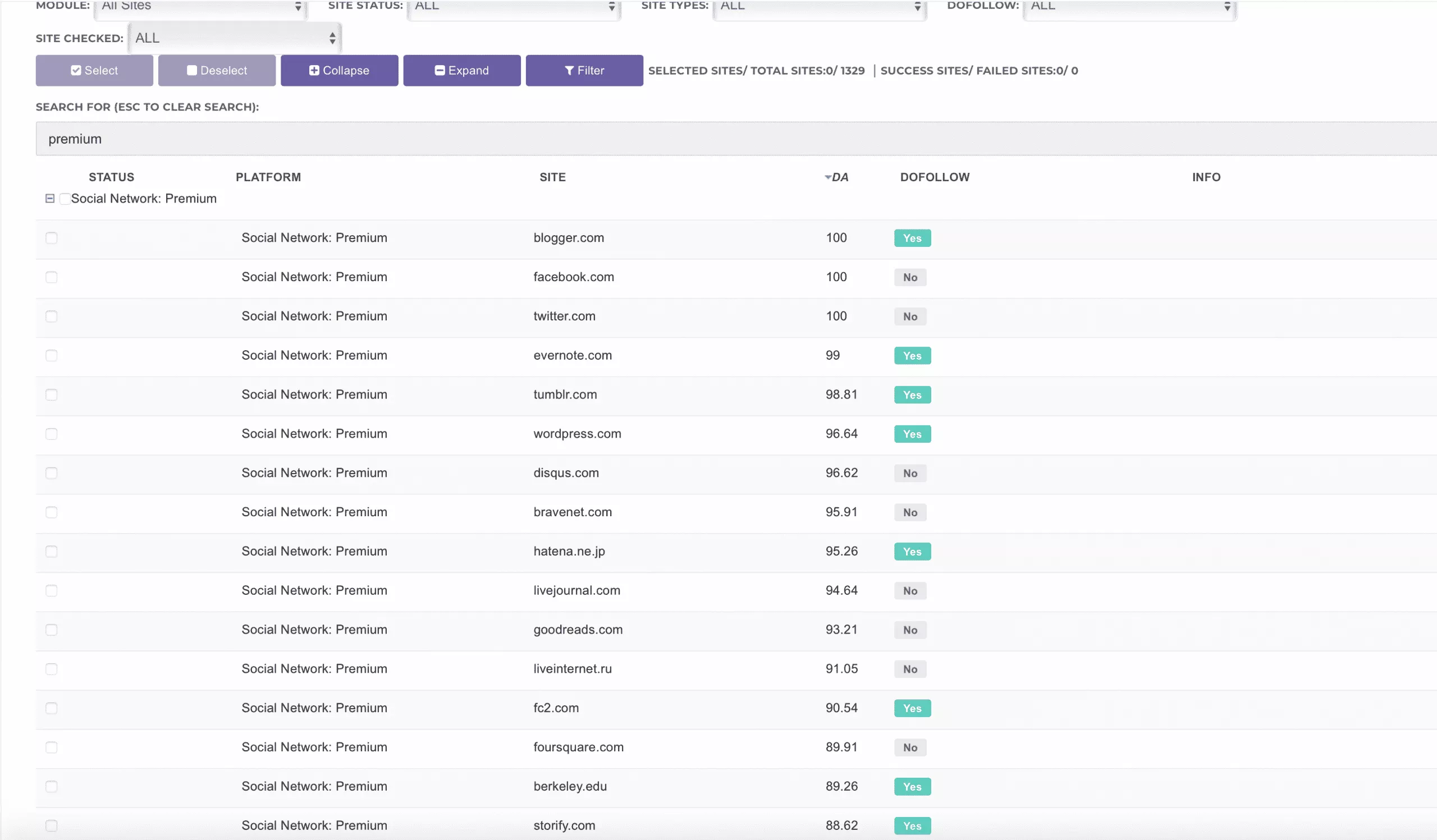Check the Social Network: Premium group checkbox
The height and width of the screenshot is (840, 1437).
pos(65,198)
